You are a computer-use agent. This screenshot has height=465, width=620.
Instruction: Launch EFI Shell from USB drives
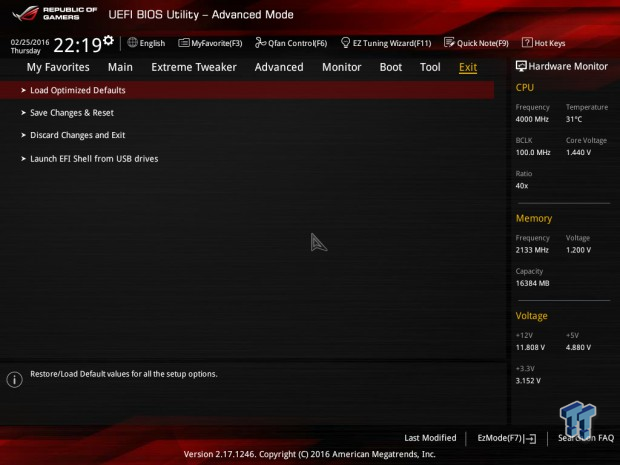click(x=94, y=159)
